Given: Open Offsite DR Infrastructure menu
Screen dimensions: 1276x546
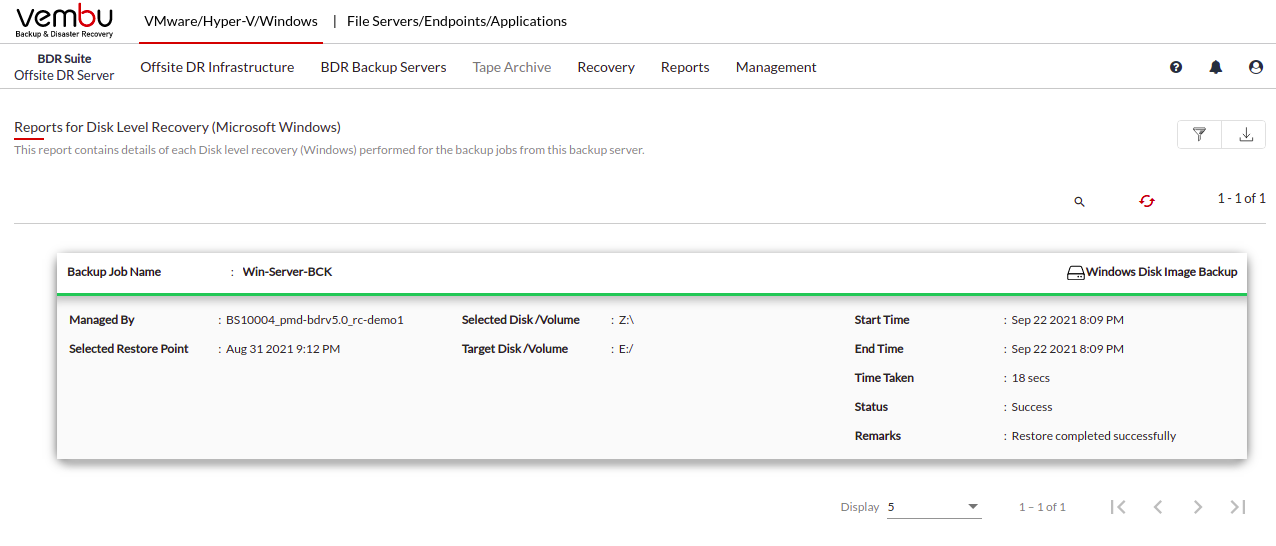Looking at the screenshot, I should [217, 67].
